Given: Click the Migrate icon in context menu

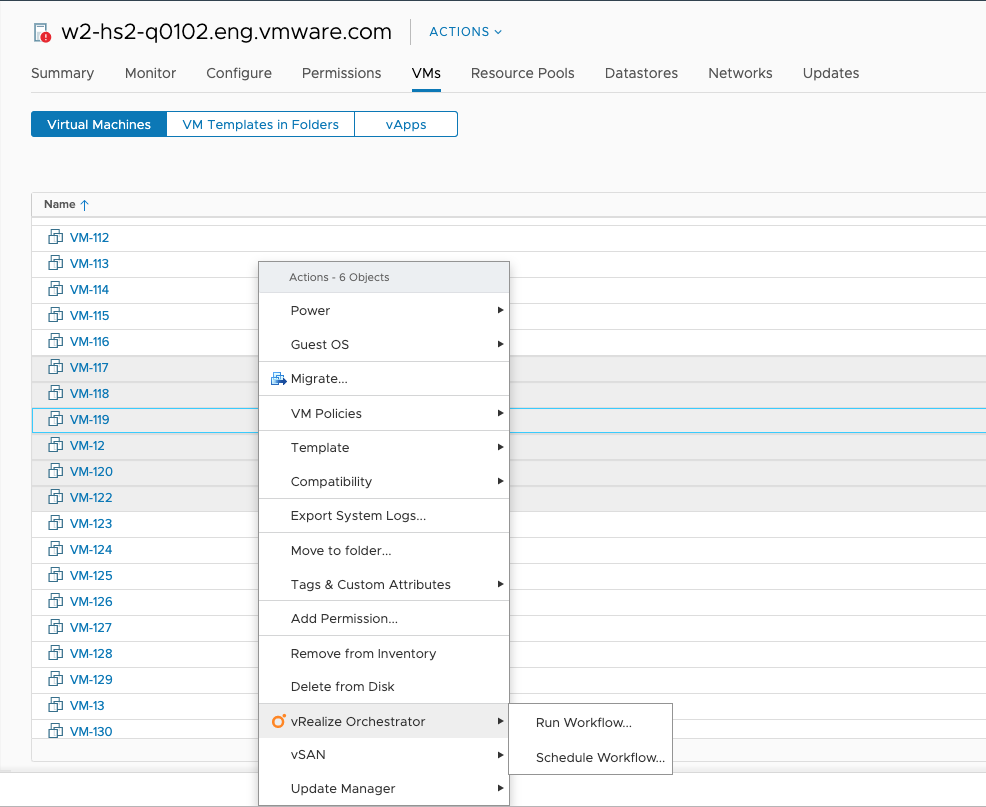Looking at the screenshot, I should [x=278, y=379].
